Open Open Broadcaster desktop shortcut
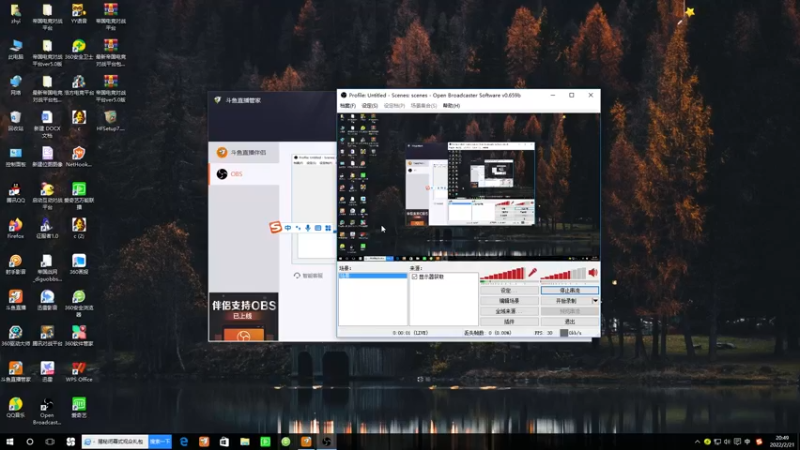 pyautogui.click(x=47, y=411)
